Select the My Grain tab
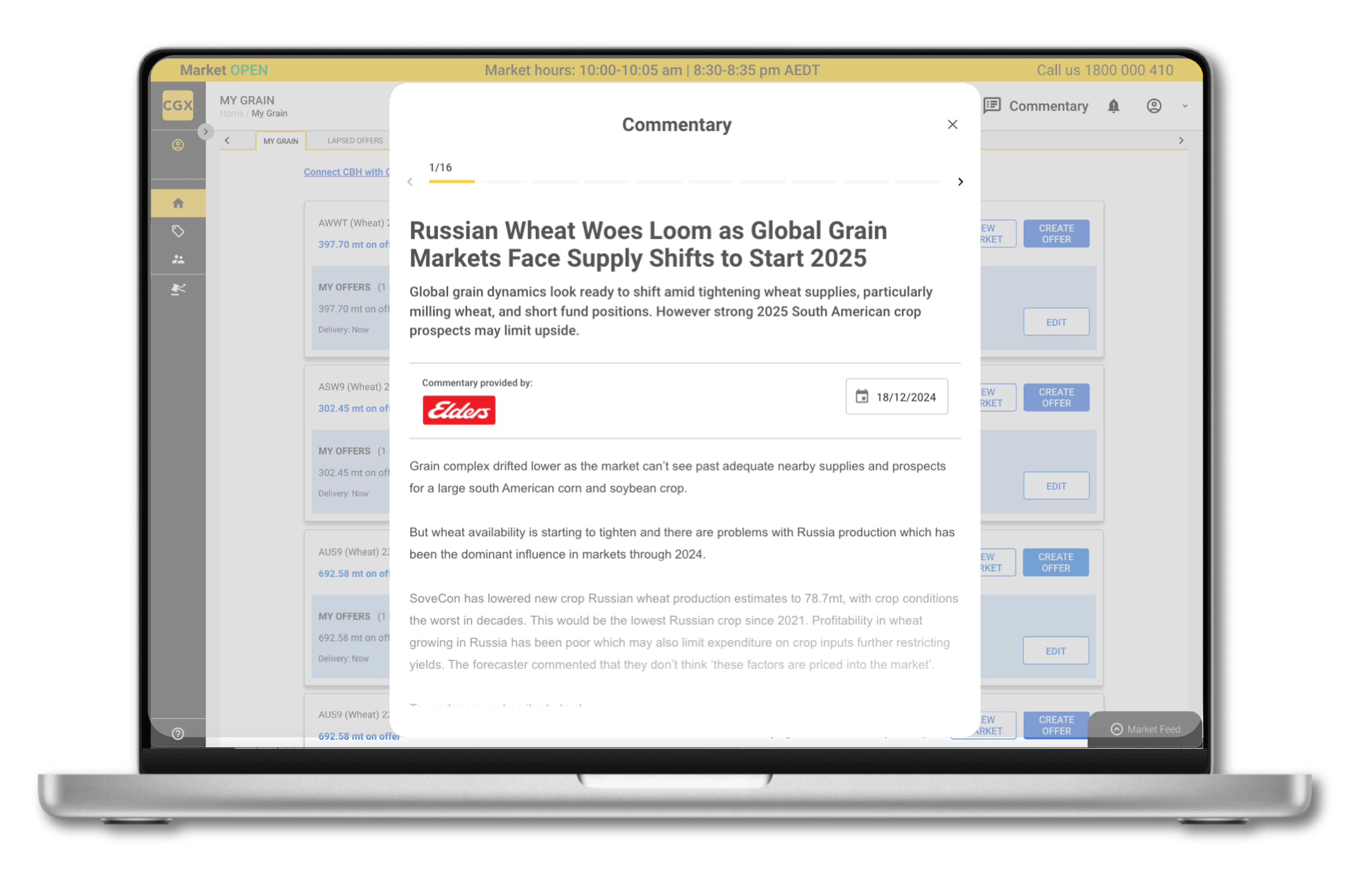This screenshot has width=1372, height=875. [280, 141]
